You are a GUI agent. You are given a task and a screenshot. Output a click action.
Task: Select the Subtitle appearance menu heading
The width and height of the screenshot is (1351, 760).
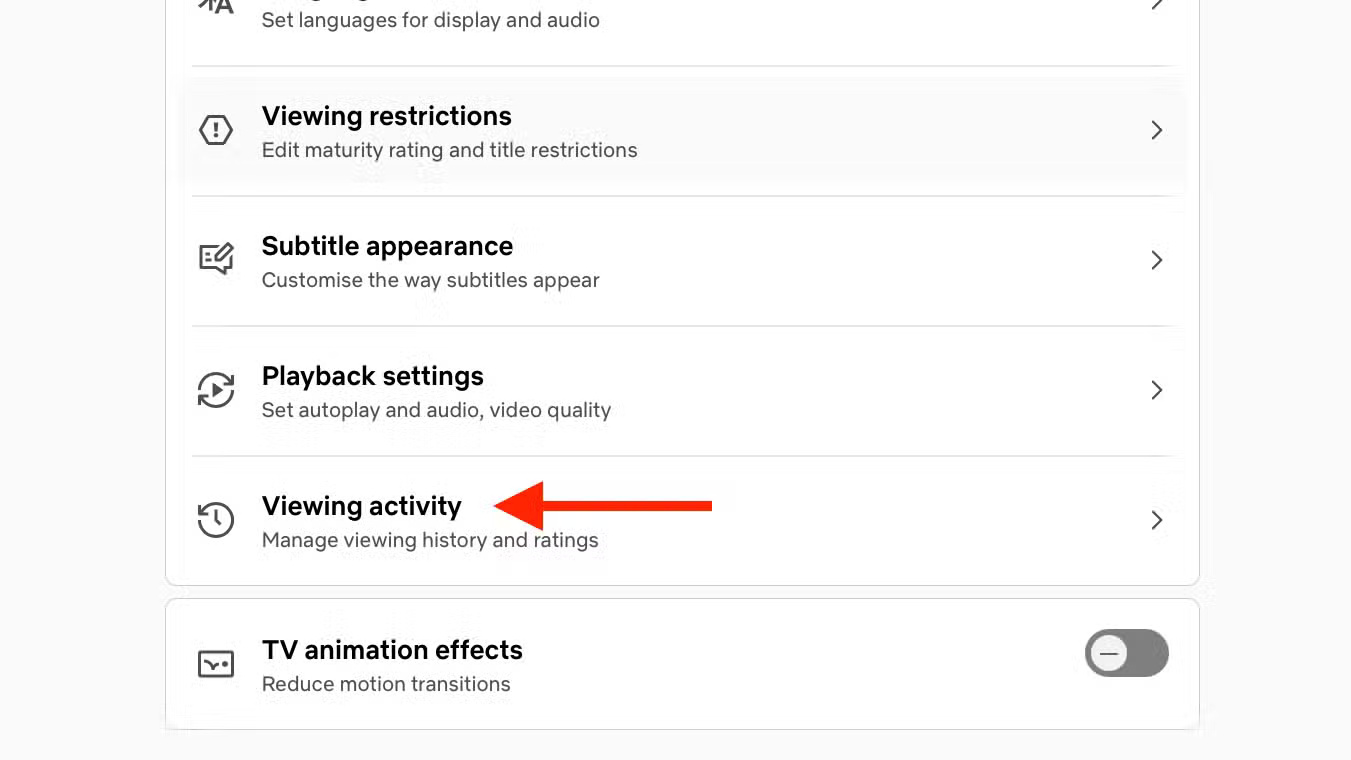(x=387, y=246)
